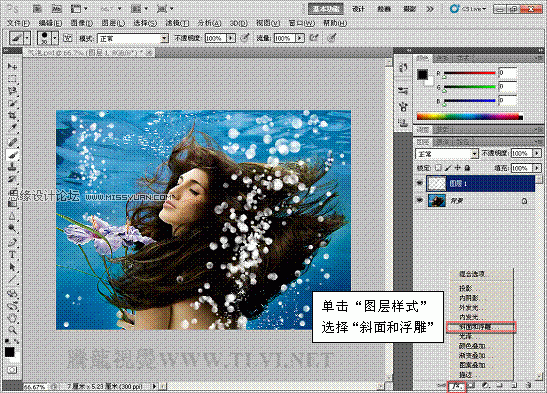This screenshot has width=547, height=393.
Task: Select the Spot Healing Brush tool
Action: pyautogui.click(x=12, y=142)
